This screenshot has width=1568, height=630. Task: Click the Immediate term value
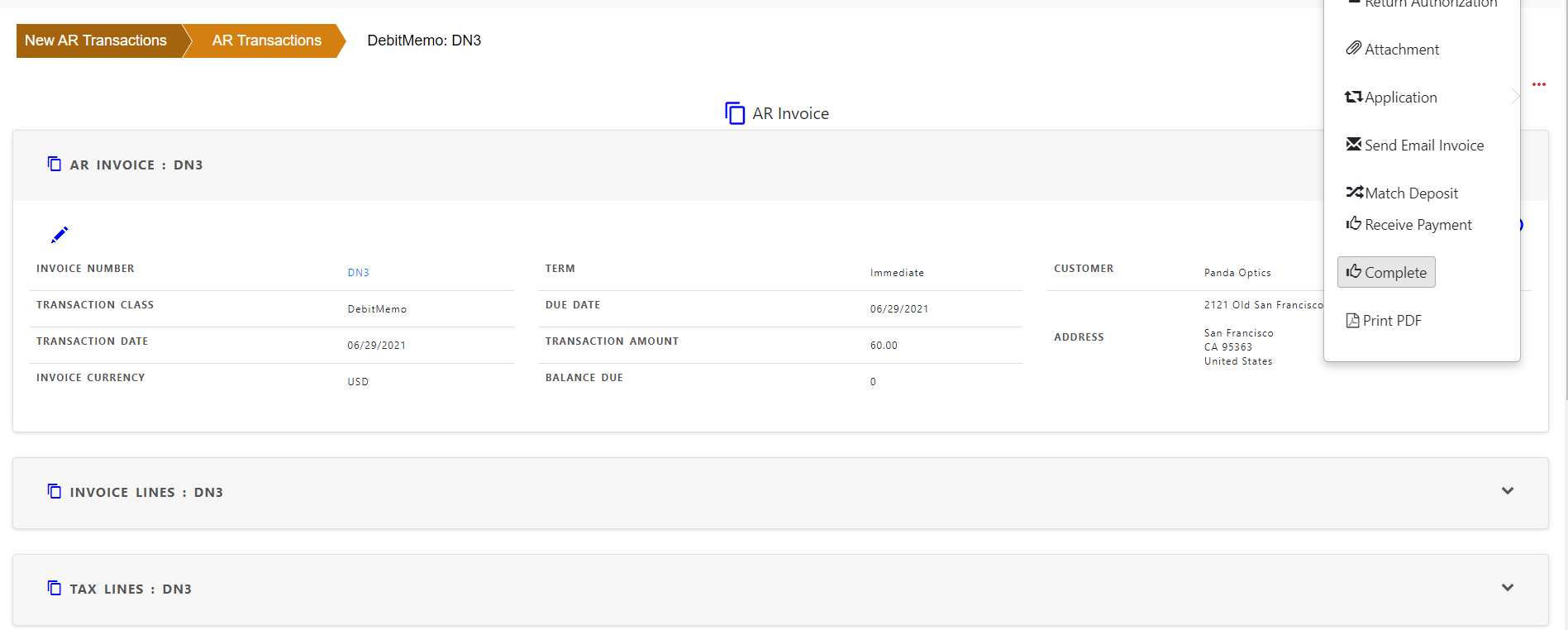[897, 273]
